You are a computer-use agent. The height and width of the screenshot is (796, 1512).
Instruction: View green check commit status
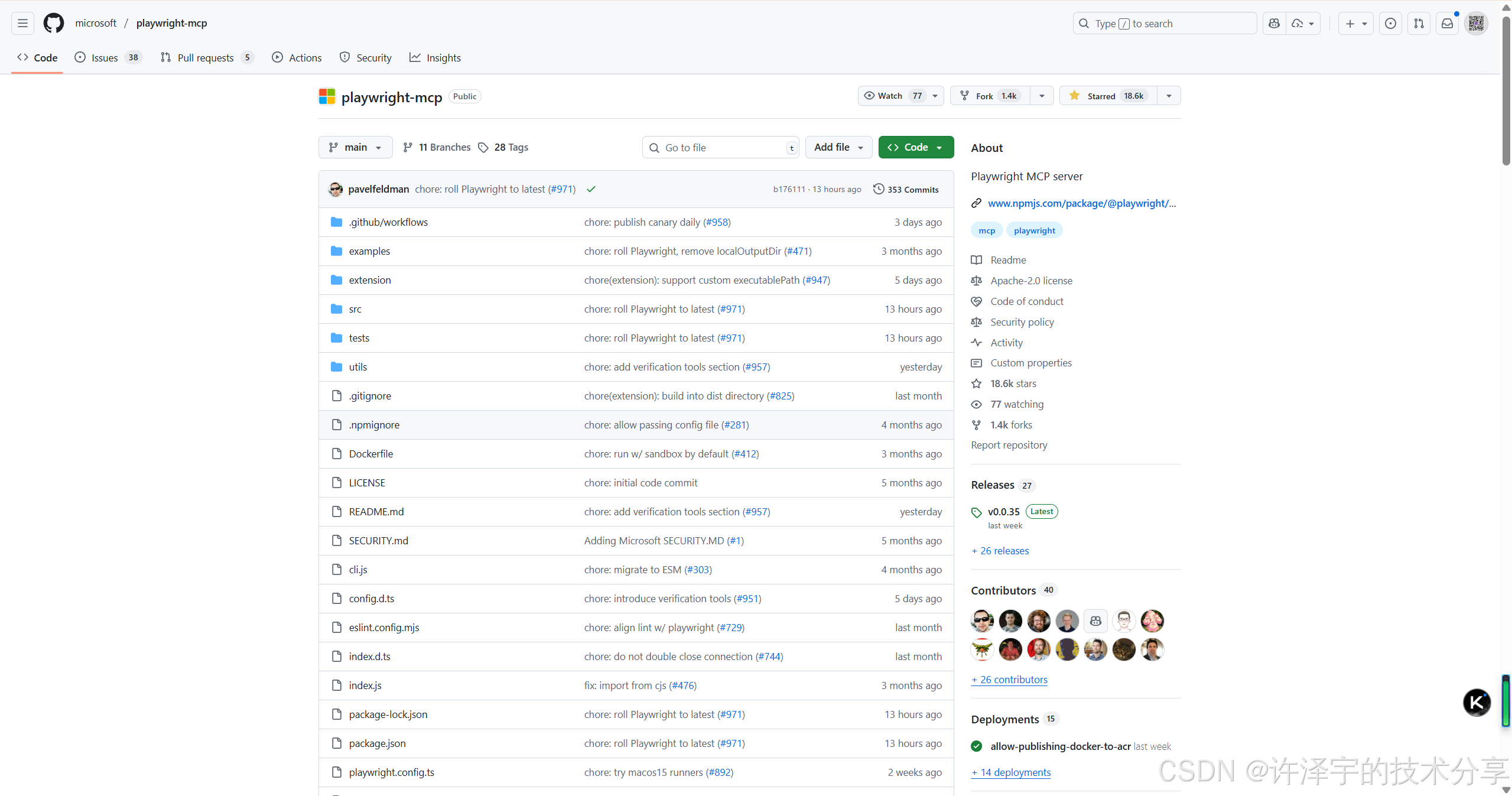(x=591, y=189)
